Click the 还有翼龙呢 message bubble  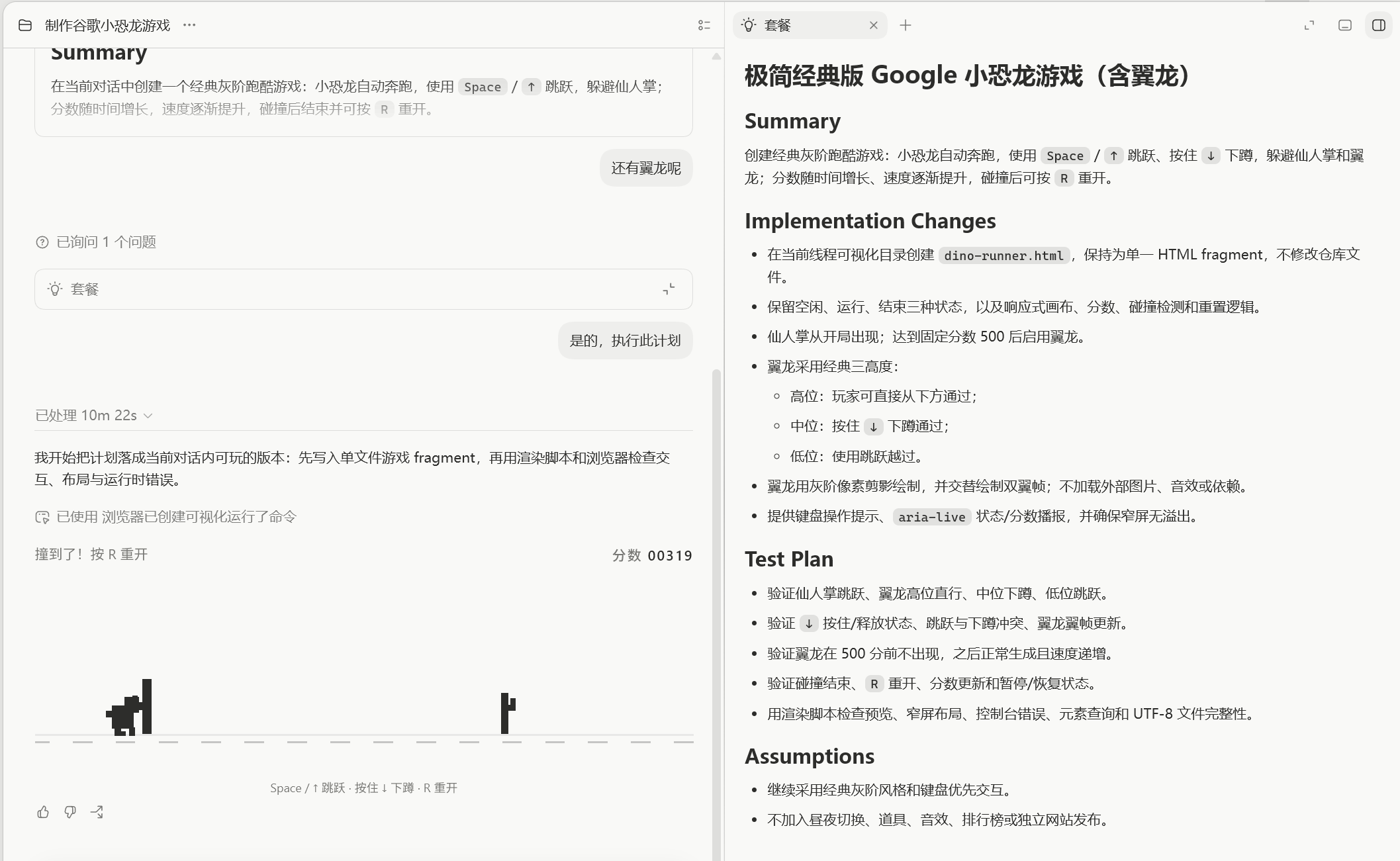(x=646, y=168)
